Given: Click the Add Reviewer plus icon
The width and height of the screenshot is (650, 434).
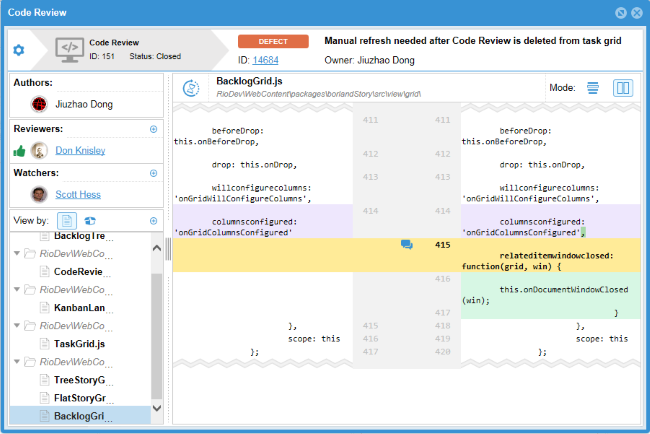Looking at the screenshot, I should click(153, 129).
